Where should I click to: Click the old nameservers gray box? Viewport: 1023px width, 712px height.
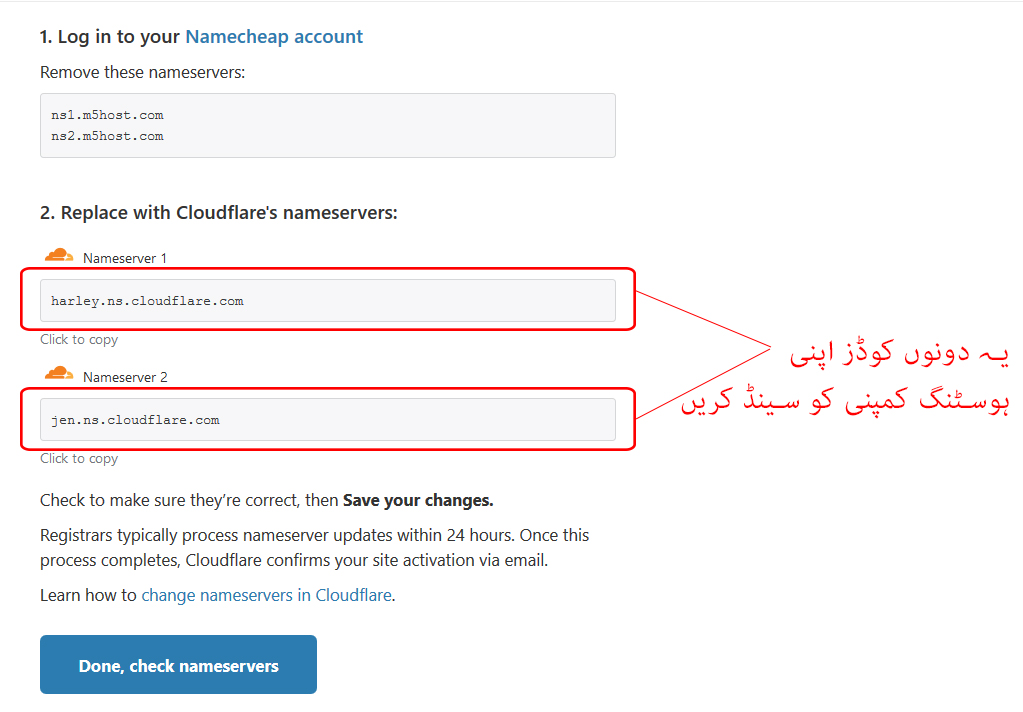pos(328,125)
